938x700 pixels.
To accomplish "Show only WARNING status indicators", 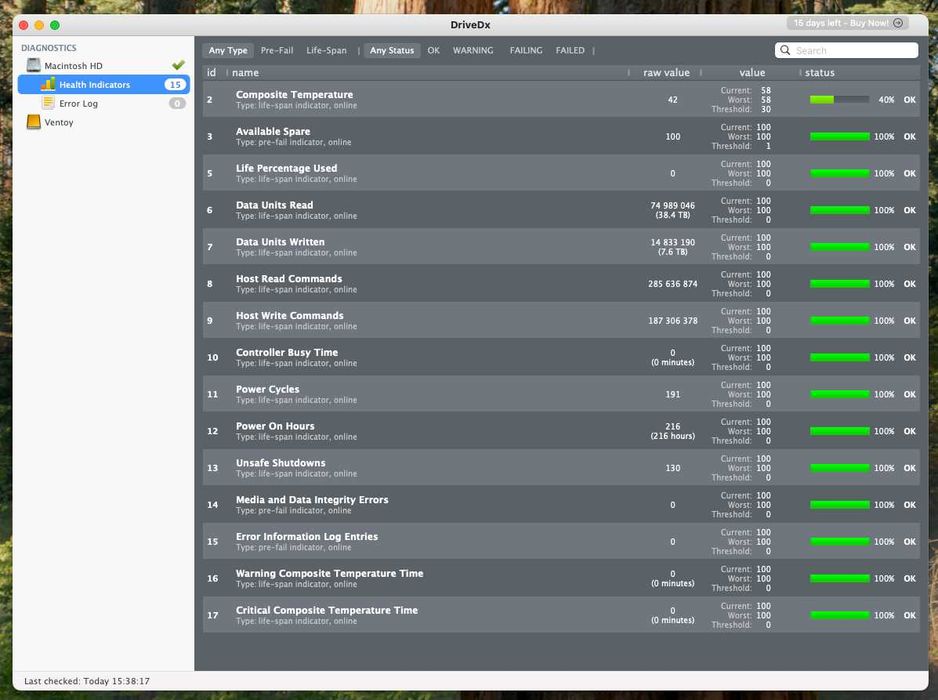I will (x=473, y=50).
